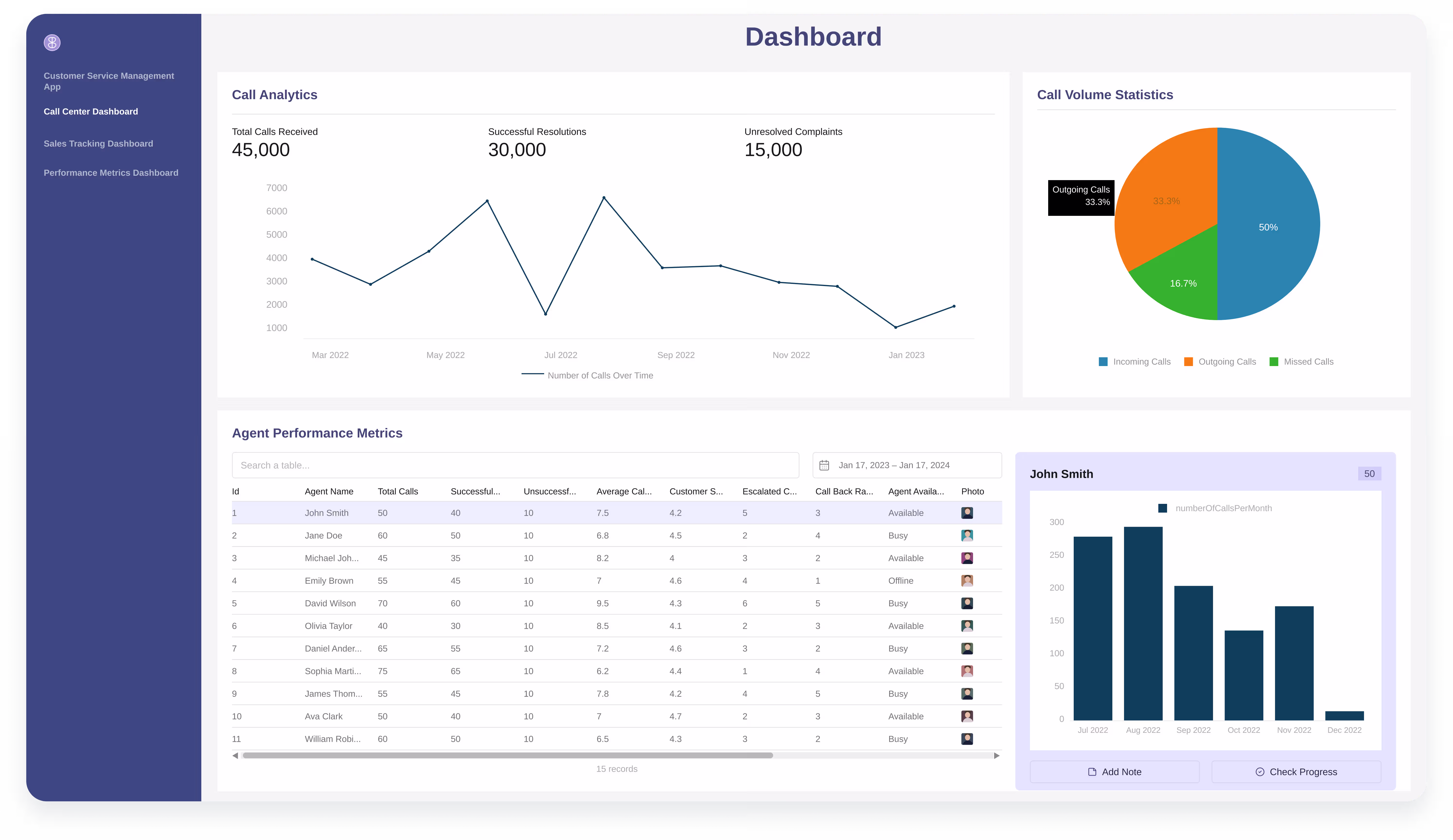Select the Emily Brown table row
This screenshot has width=1453, height=840.
(x=616, y=581)
